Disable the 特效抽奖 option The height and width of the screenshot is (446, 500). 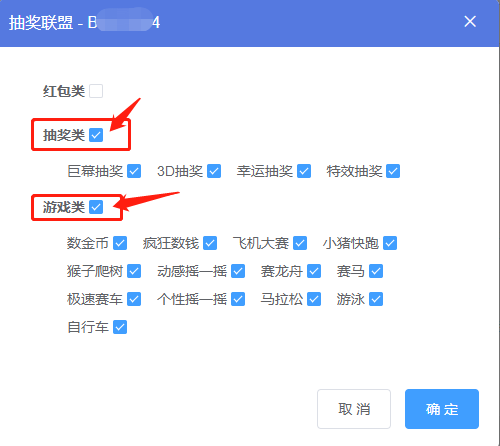[393, 171]
